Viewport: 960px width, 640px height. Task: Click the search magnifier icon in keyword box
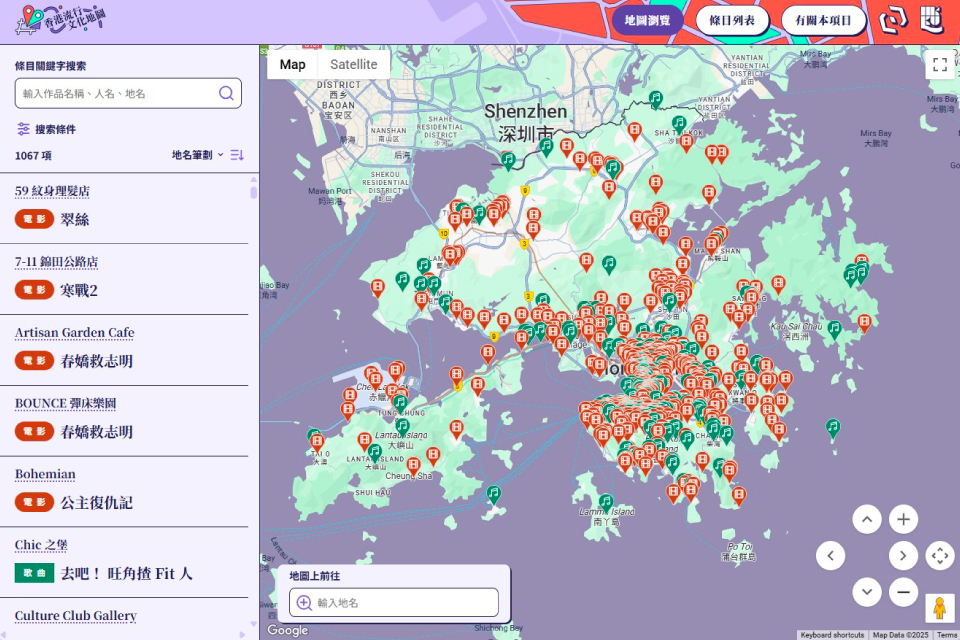[226, 93]
